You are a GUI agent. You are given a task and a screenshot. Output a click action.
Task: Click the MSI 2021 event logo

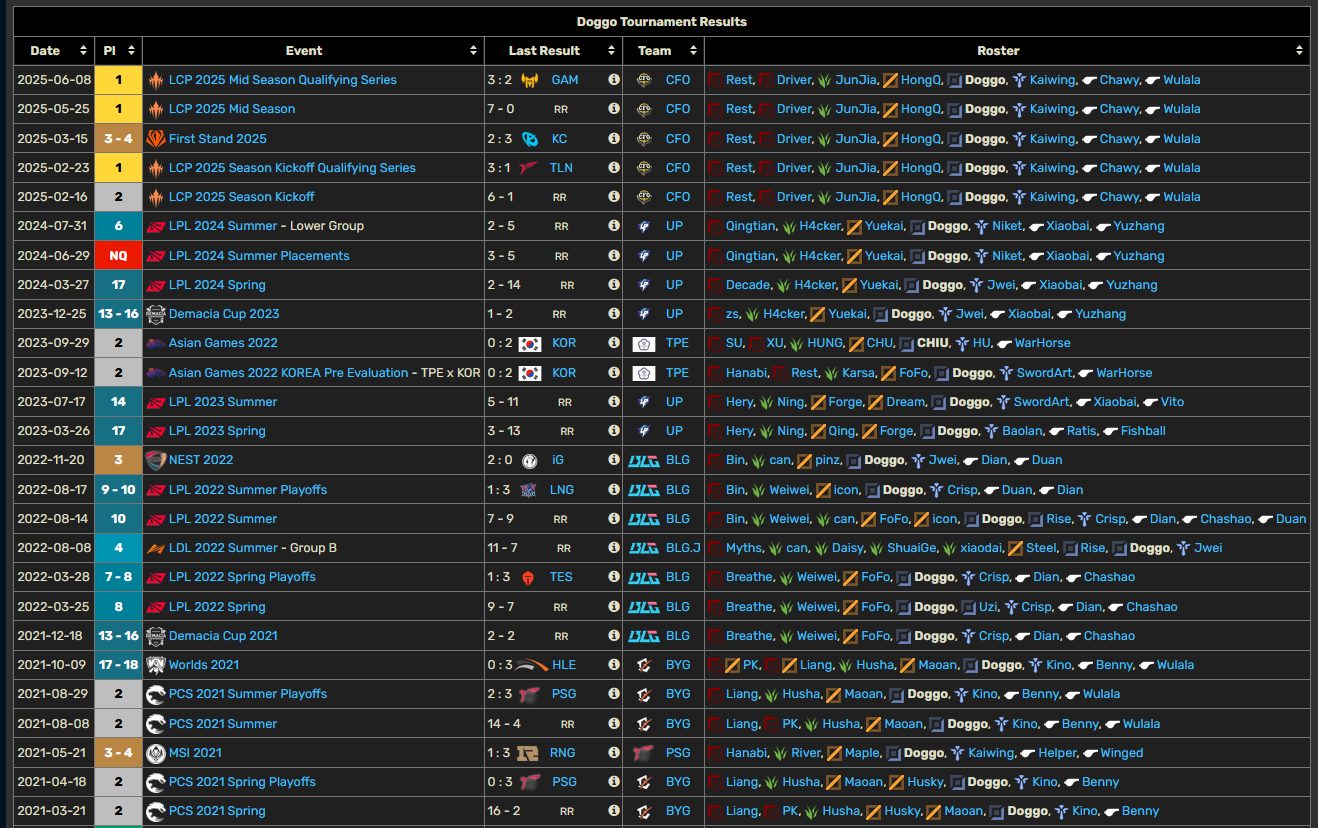(x=155, y=753)
